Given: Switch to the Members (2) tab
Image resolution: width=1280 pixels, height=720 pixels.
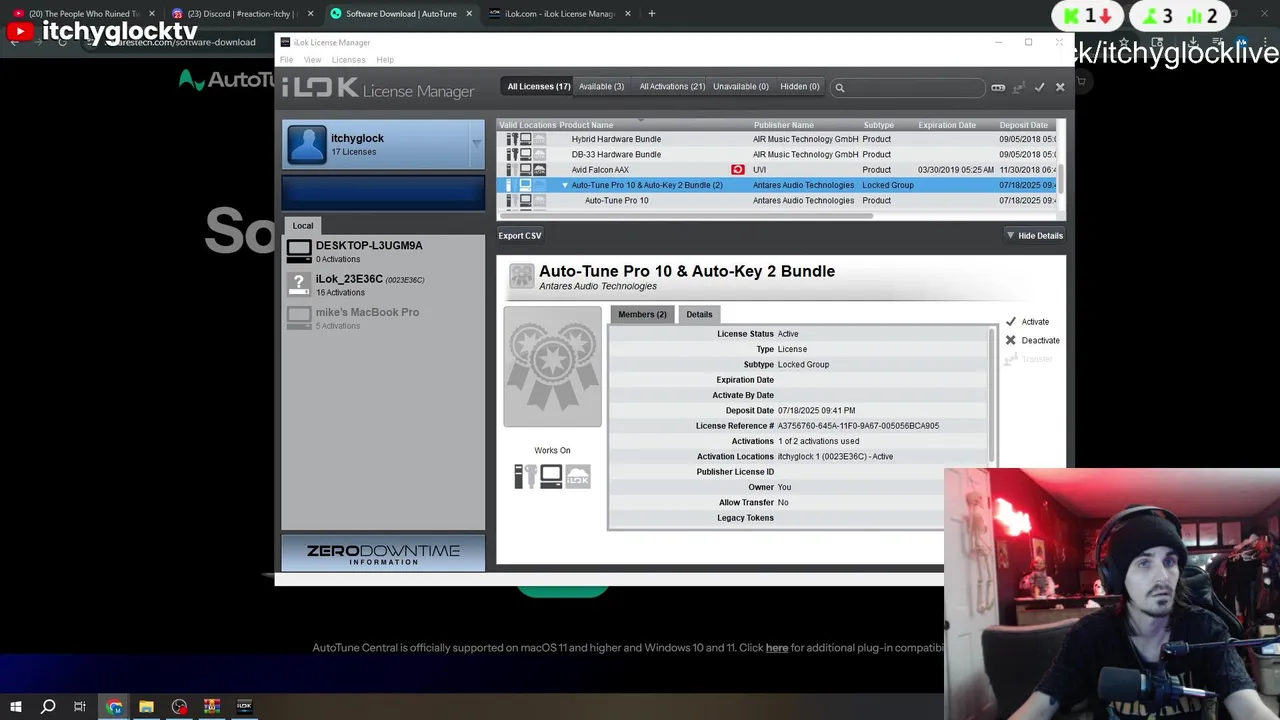Looking at the screenshot, I should (642, 314).
